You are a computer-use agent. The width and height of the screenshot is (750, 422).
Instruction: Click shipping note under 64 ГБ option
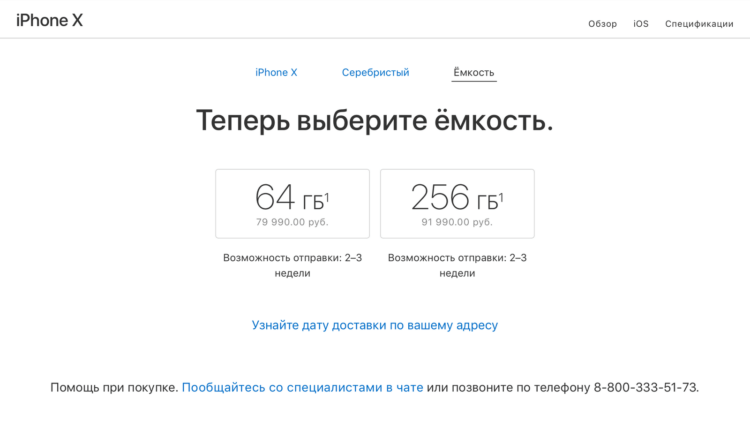click(292, 265)
